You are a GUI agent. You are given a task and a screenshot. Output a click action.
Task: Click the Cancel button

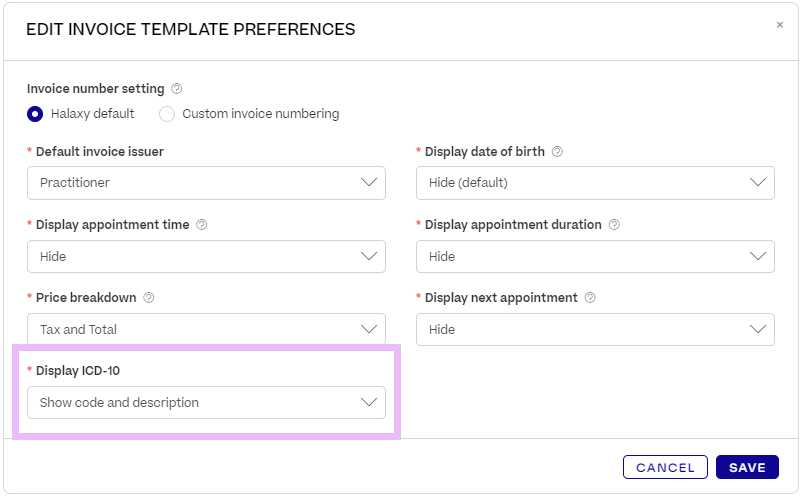(665, 468)
